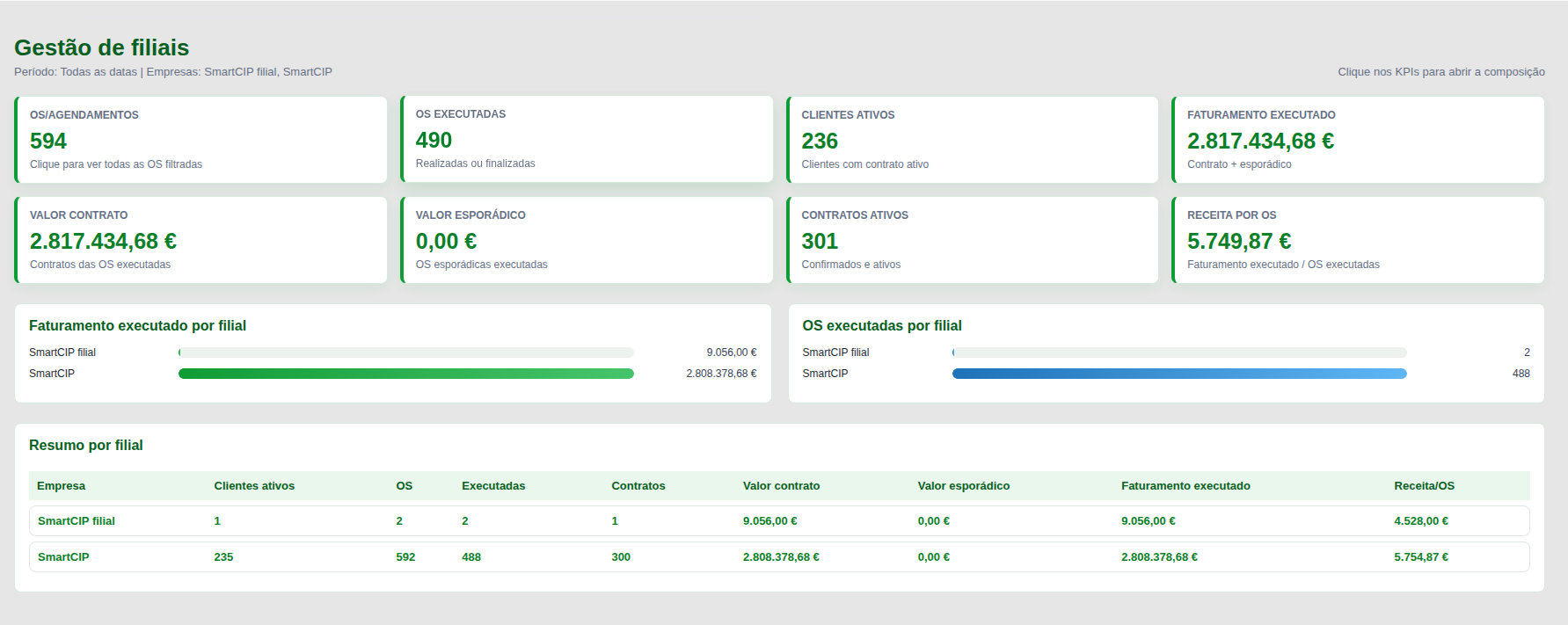Click the 592 OS cell

[405, 557]
